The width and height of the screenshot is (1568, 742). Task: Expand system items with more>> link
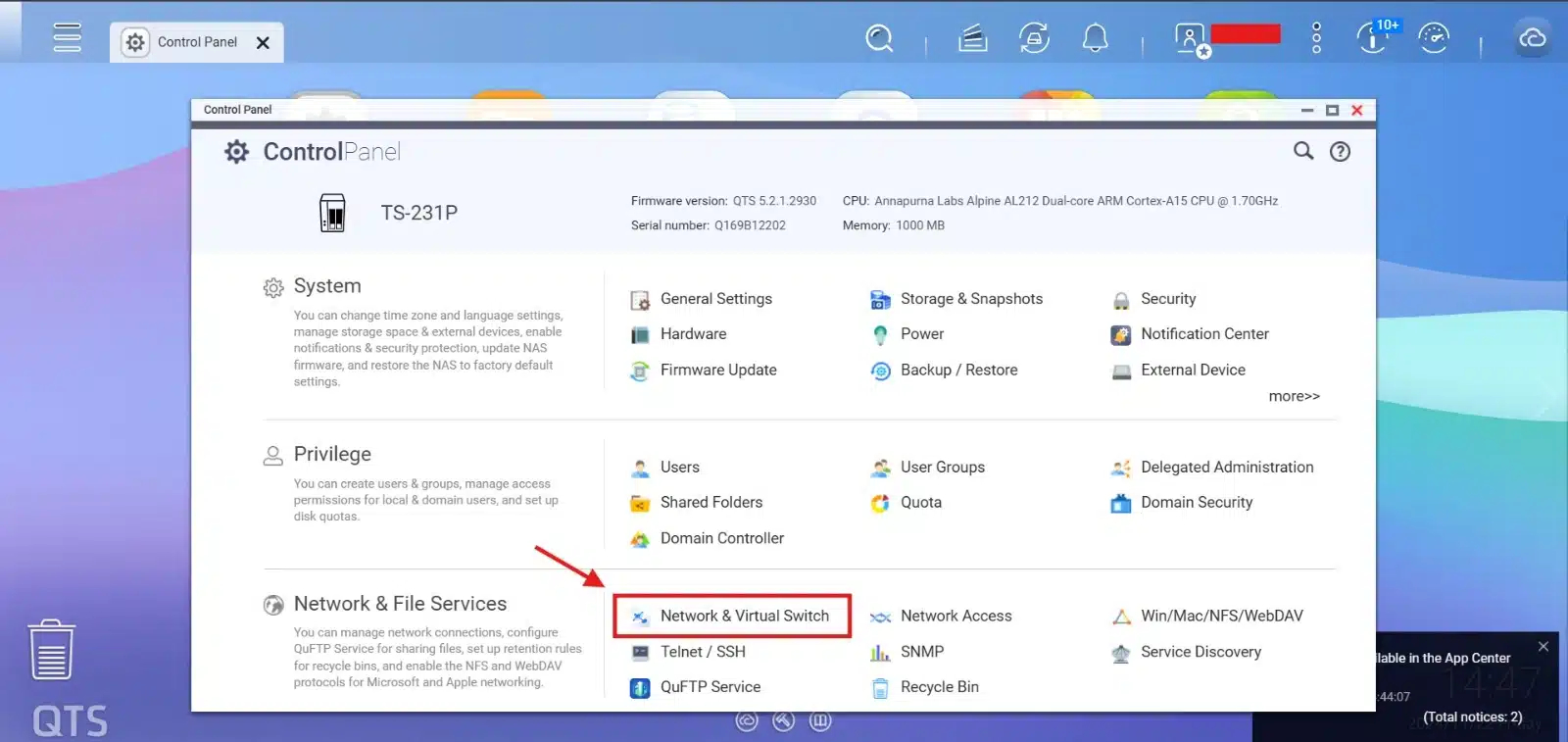1294,396
